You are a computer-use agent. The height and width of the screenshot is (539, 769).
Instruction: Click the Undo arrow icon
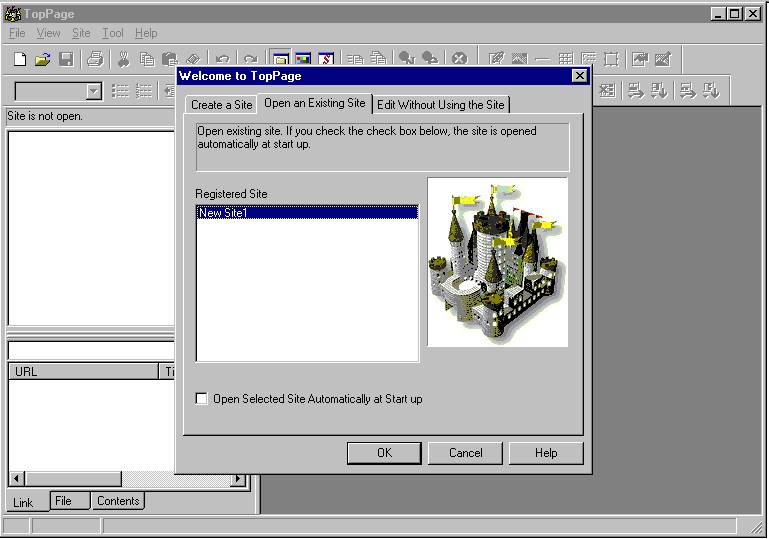click(x=222, y=59)
